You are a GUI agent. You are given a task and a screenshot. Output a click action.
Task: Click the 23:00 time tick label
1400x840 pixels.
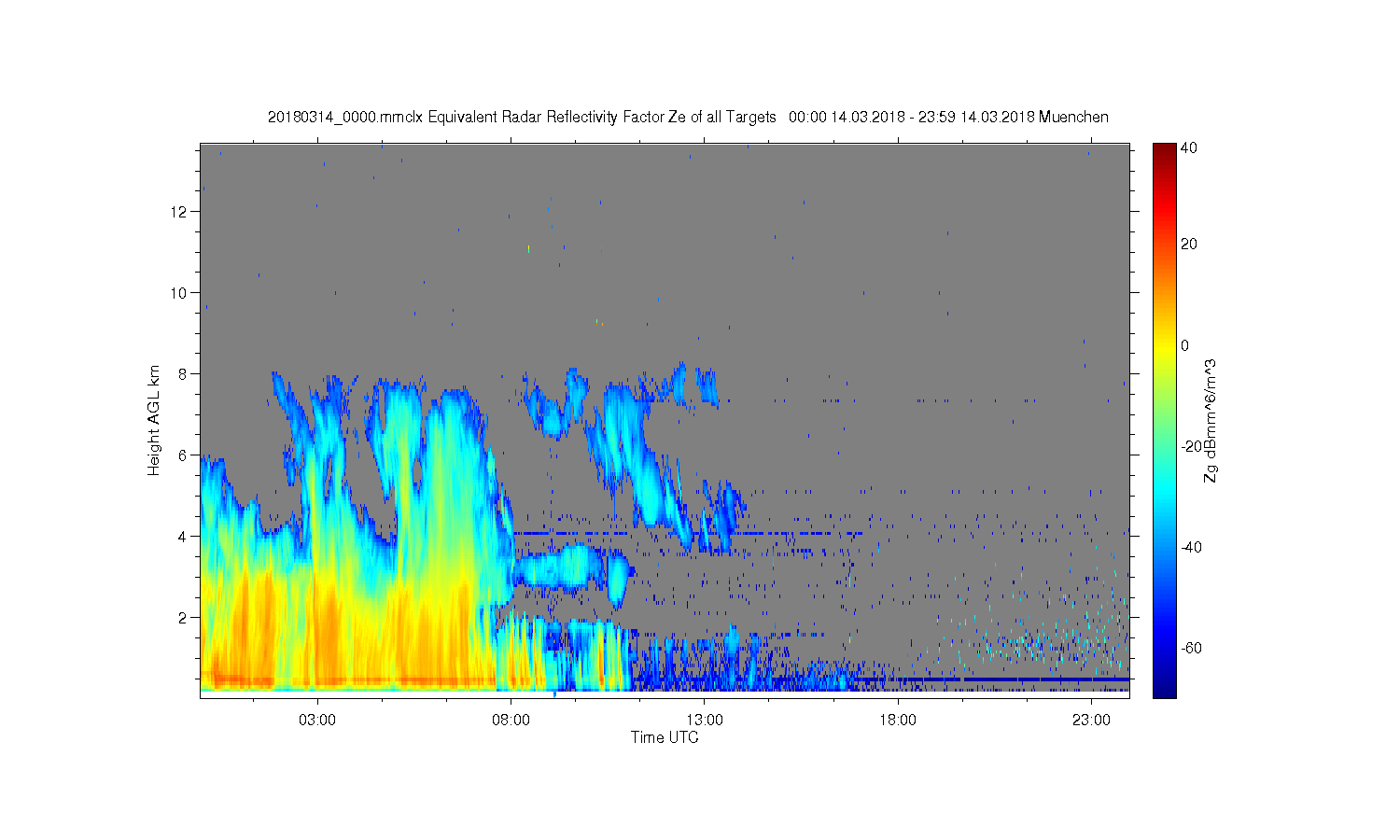pyautogui.click(x=1091, y=721)
